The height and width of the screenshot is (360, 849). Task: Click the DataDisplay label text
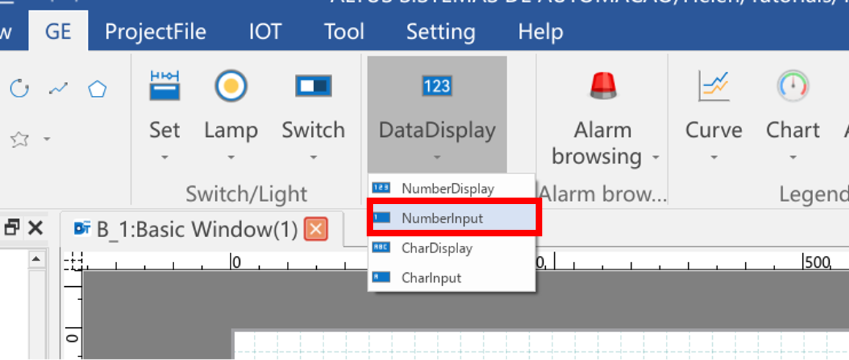pyautogui.click(x=437, y=130)
